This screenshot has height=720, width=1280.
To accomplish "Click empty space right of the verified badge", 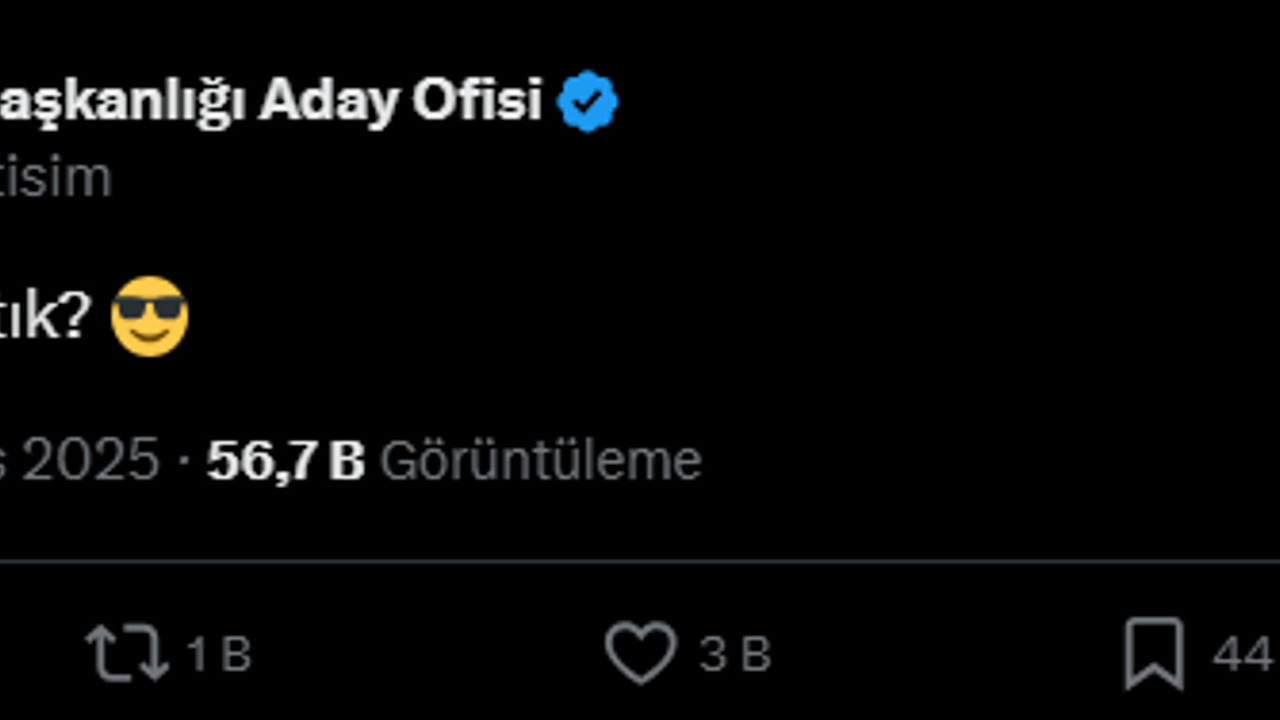I will pos(900,101).
